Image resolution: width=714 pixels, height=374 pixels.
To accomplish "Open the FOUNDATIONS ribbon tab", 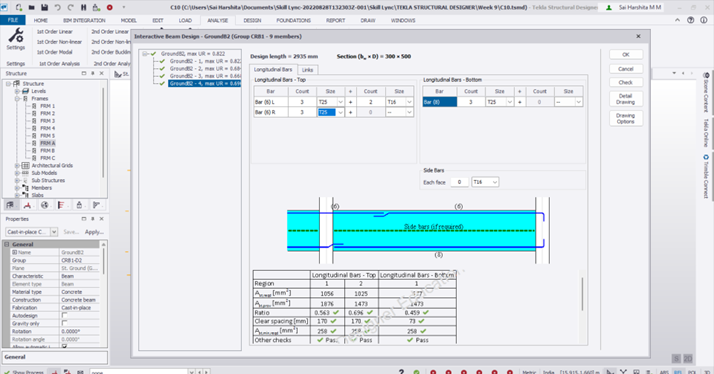I will 293,20.
